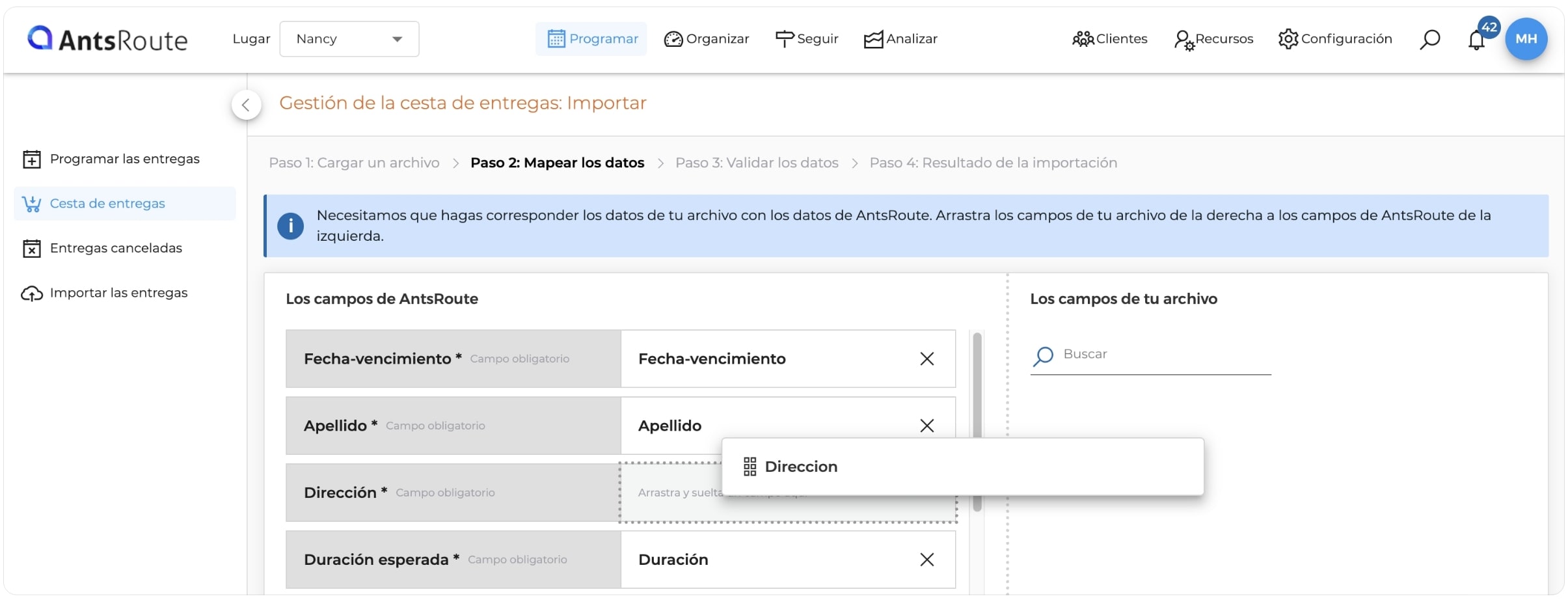Open the AntsRoute logo home link
1568x600 pixels.
coord(108,39)
